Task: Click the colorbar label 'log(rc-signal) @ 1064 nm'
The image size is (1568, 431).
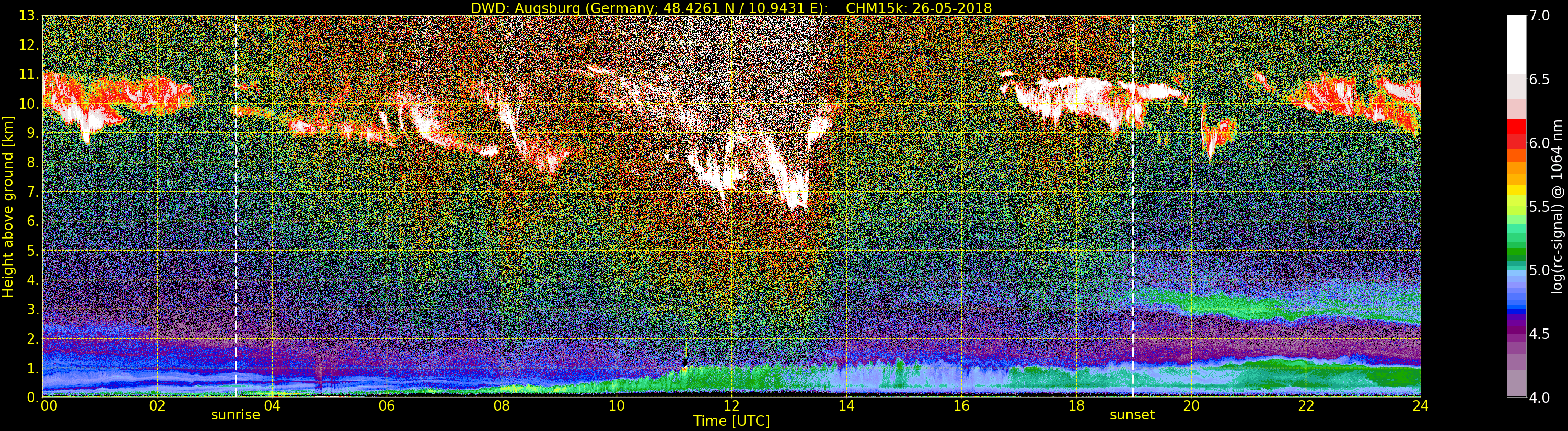Action: (x=1558, y=206)
